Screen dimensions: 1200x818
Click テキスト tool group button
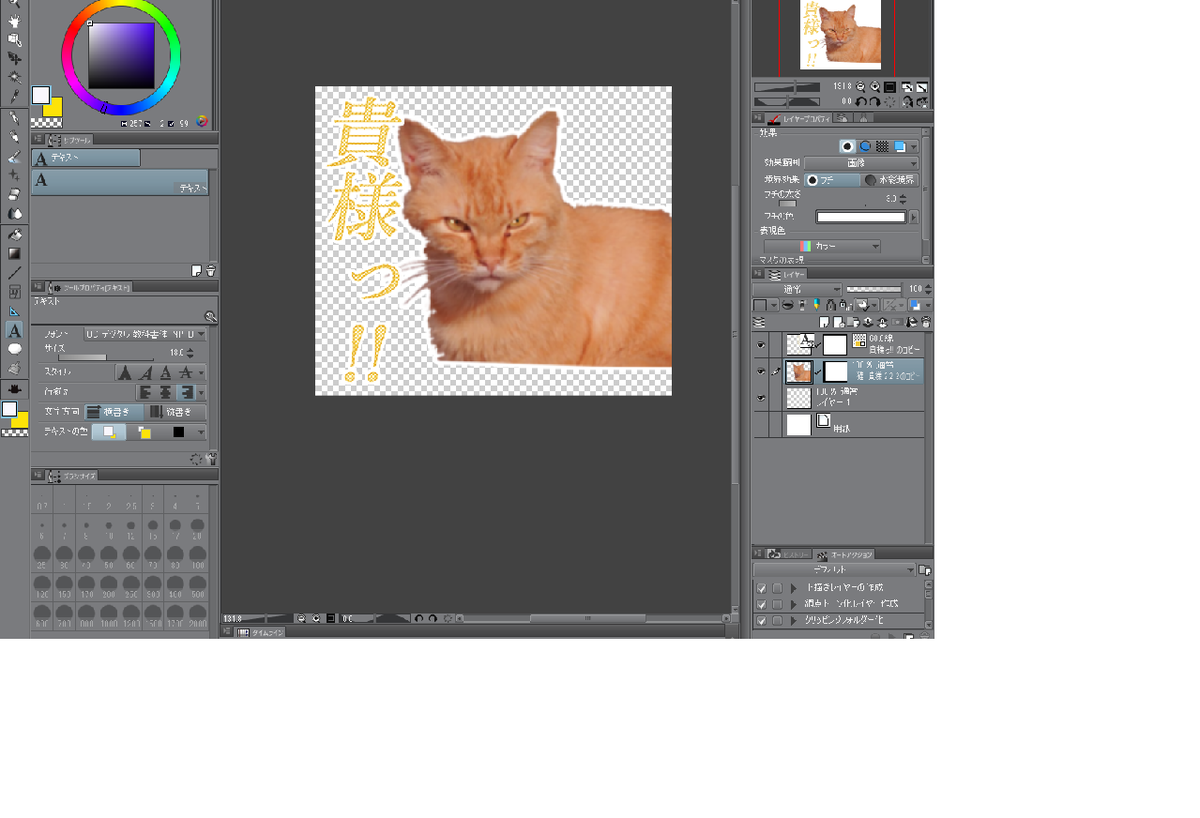click(86, 158)
